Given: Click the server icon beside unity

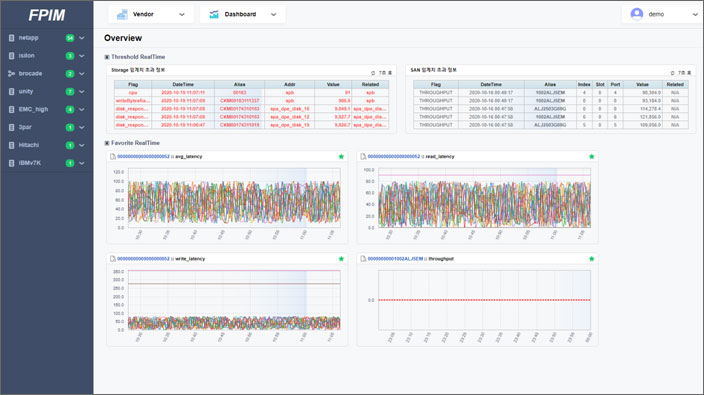Looking at the screenshot, I should coord(12,92).
